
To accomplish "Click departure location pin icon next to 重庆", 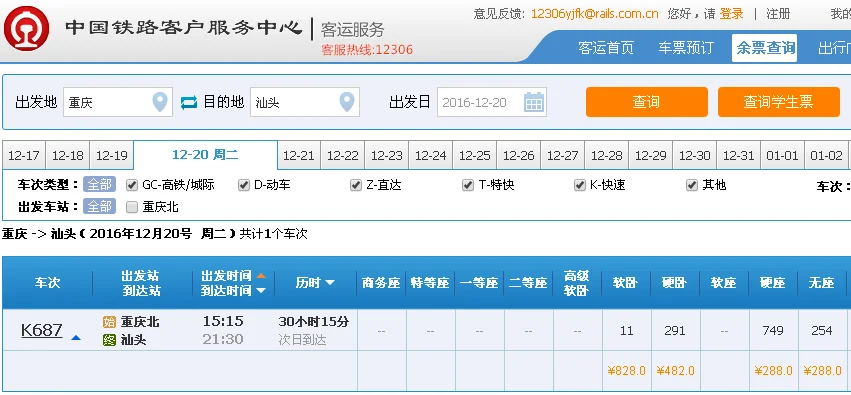I will [x=160, y=101].
